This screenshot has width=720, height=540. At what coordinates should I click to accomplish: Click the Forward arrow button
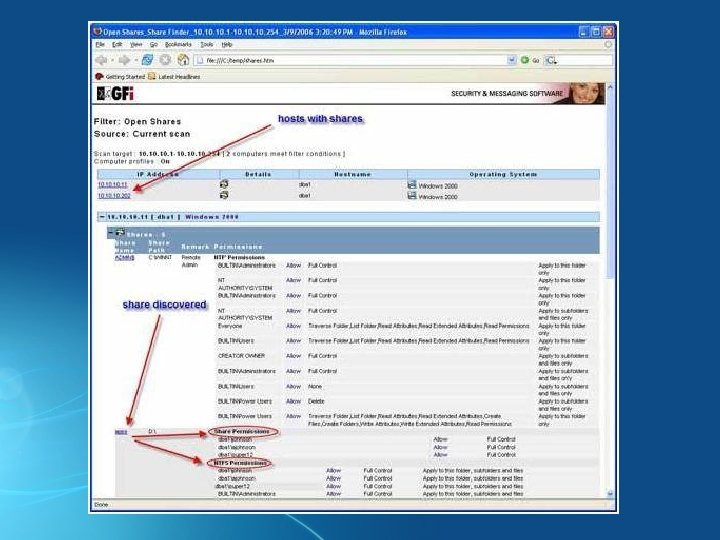(124, 60)
